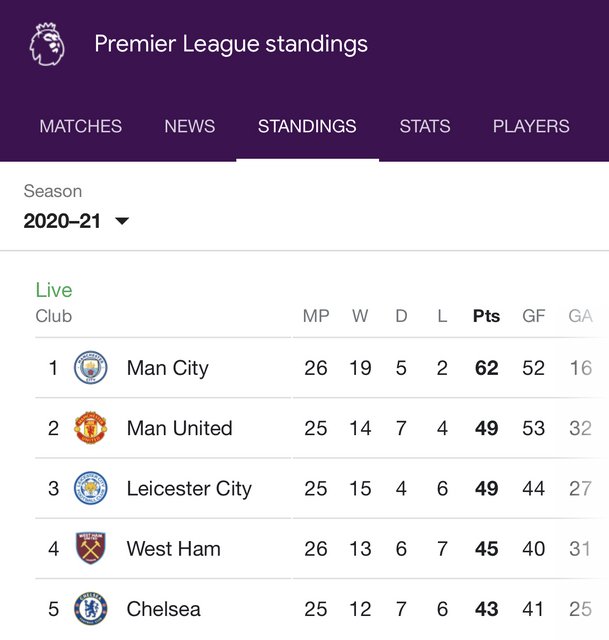Click the Premier League lion logo
Image resolution: width=609 pixels, height=640 pixels.
coord(48,45)
